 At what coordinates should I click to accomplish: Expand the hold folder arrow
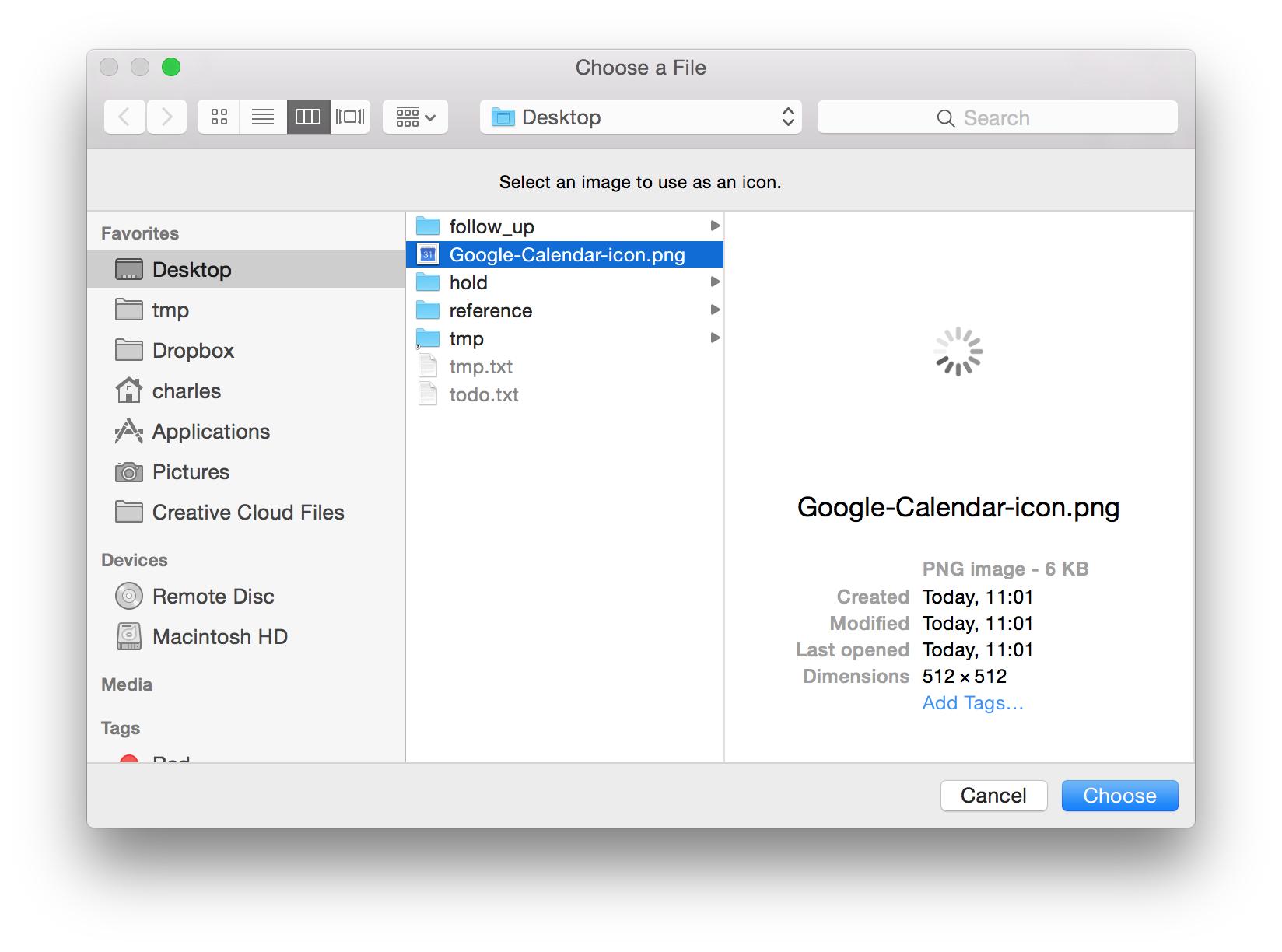[715, 282]
